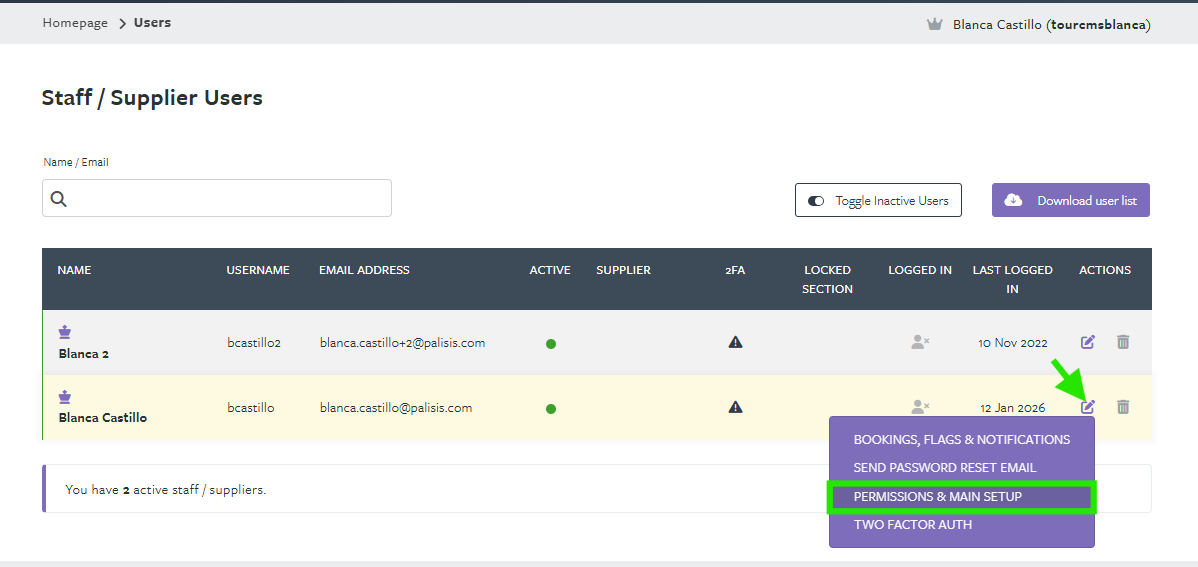
Task: Click username bcastillo
Action: click(251, 408)
